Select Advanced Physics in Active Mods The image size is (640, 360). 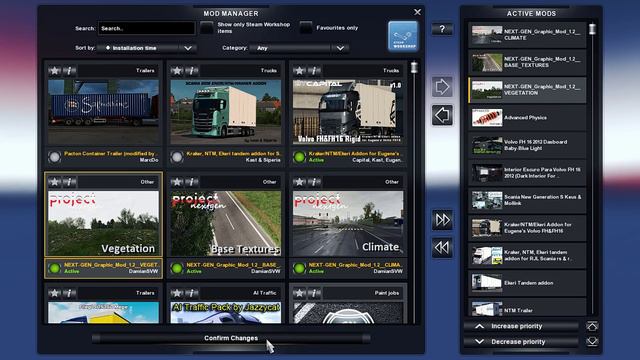527,118
